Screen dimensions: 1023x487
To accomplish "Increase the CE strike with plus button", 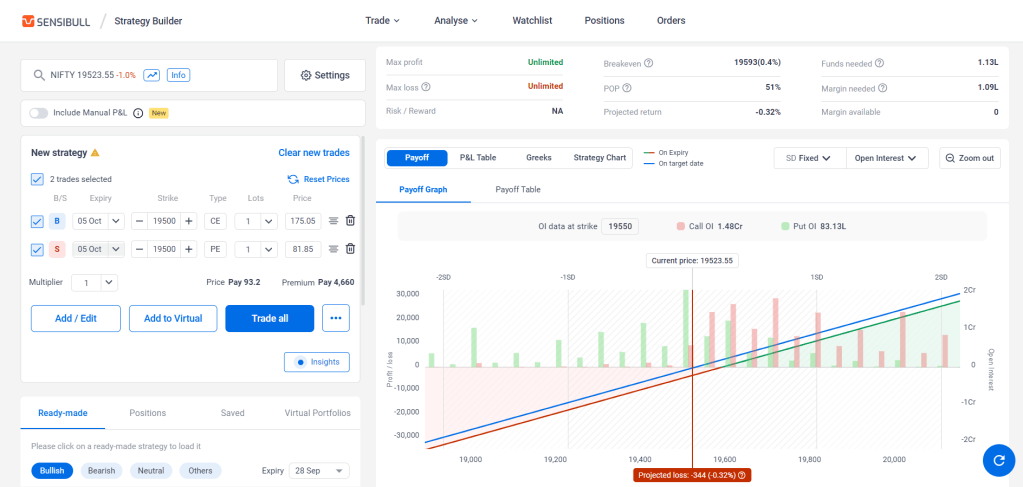I will pos(189,221).
